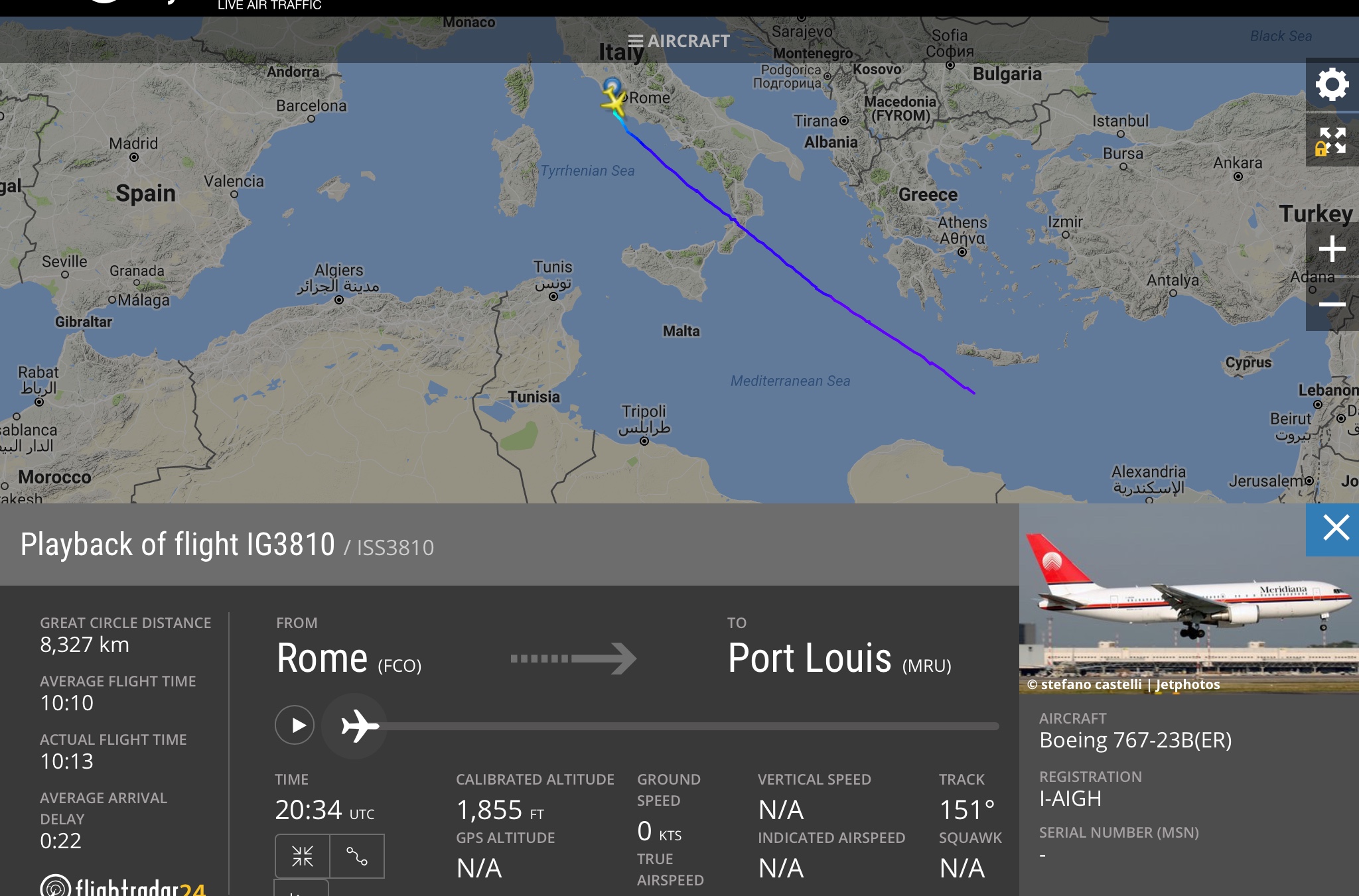Select the Rome (FCO) departure airport

(349, 659)
